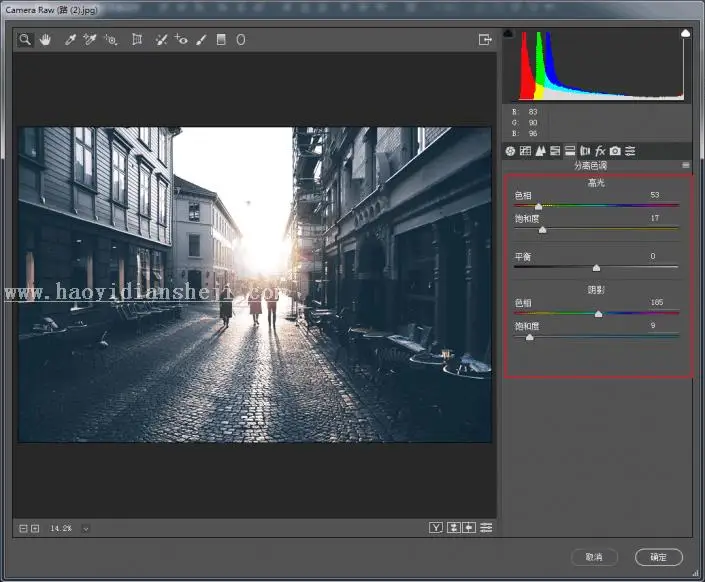
Task: Click the shadows hue value 185
Action: (x=656, y=302)
